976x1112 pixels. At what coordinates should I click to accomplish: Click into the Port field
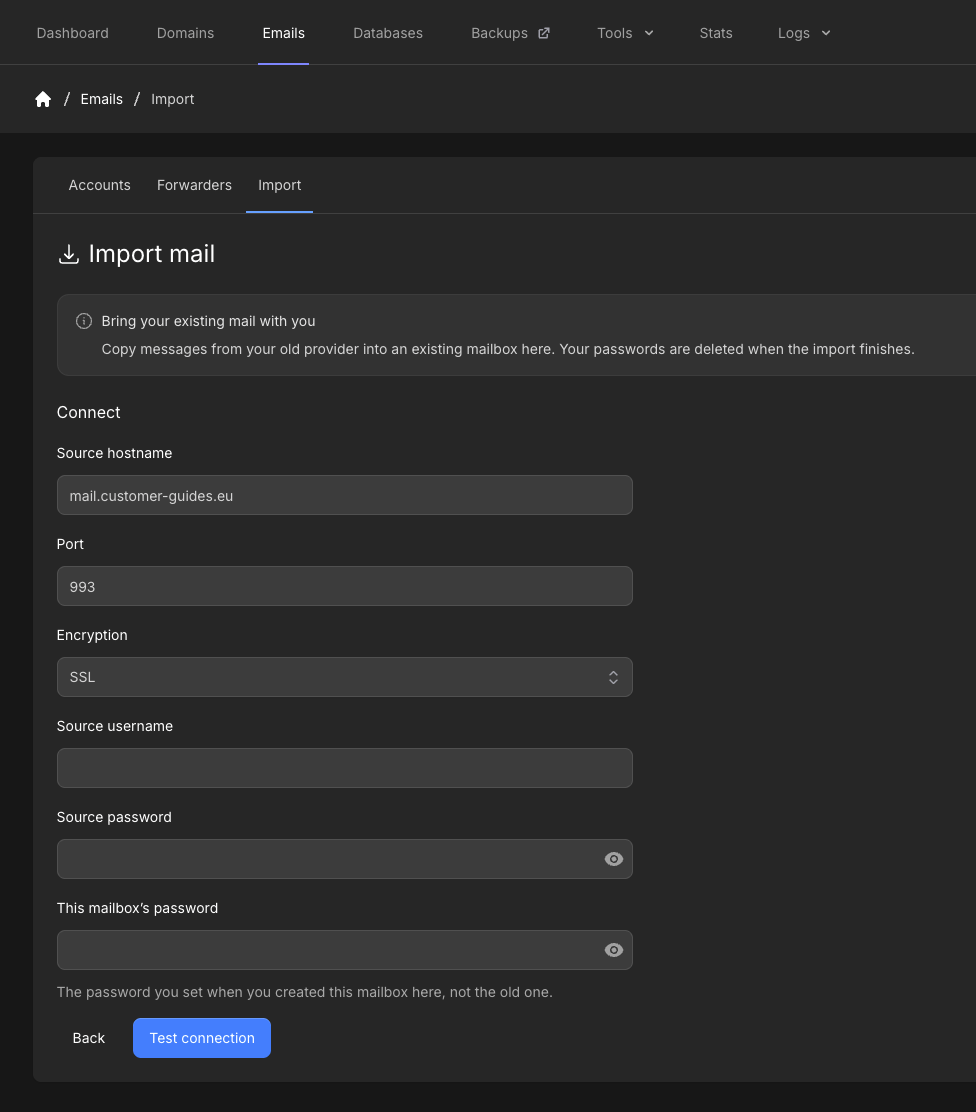click(x=345, y=586)
